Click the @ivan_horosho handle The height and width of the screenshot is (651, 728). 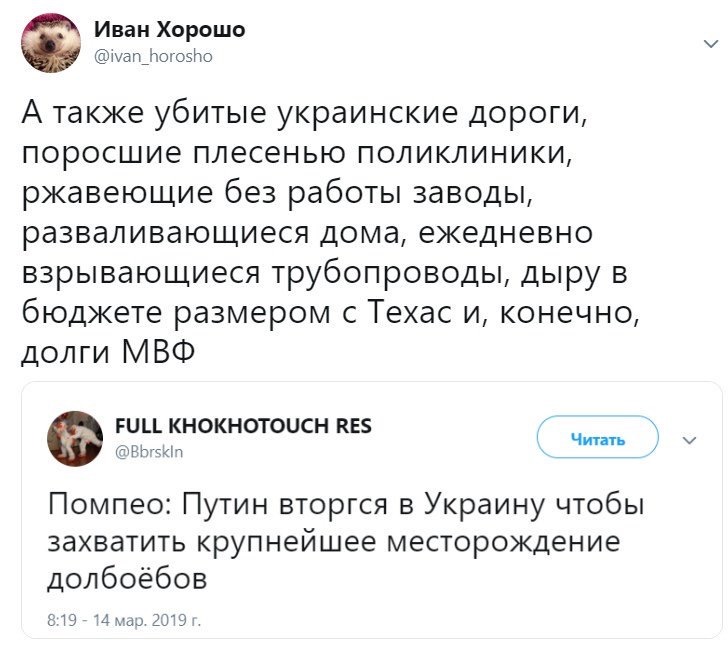153,57
